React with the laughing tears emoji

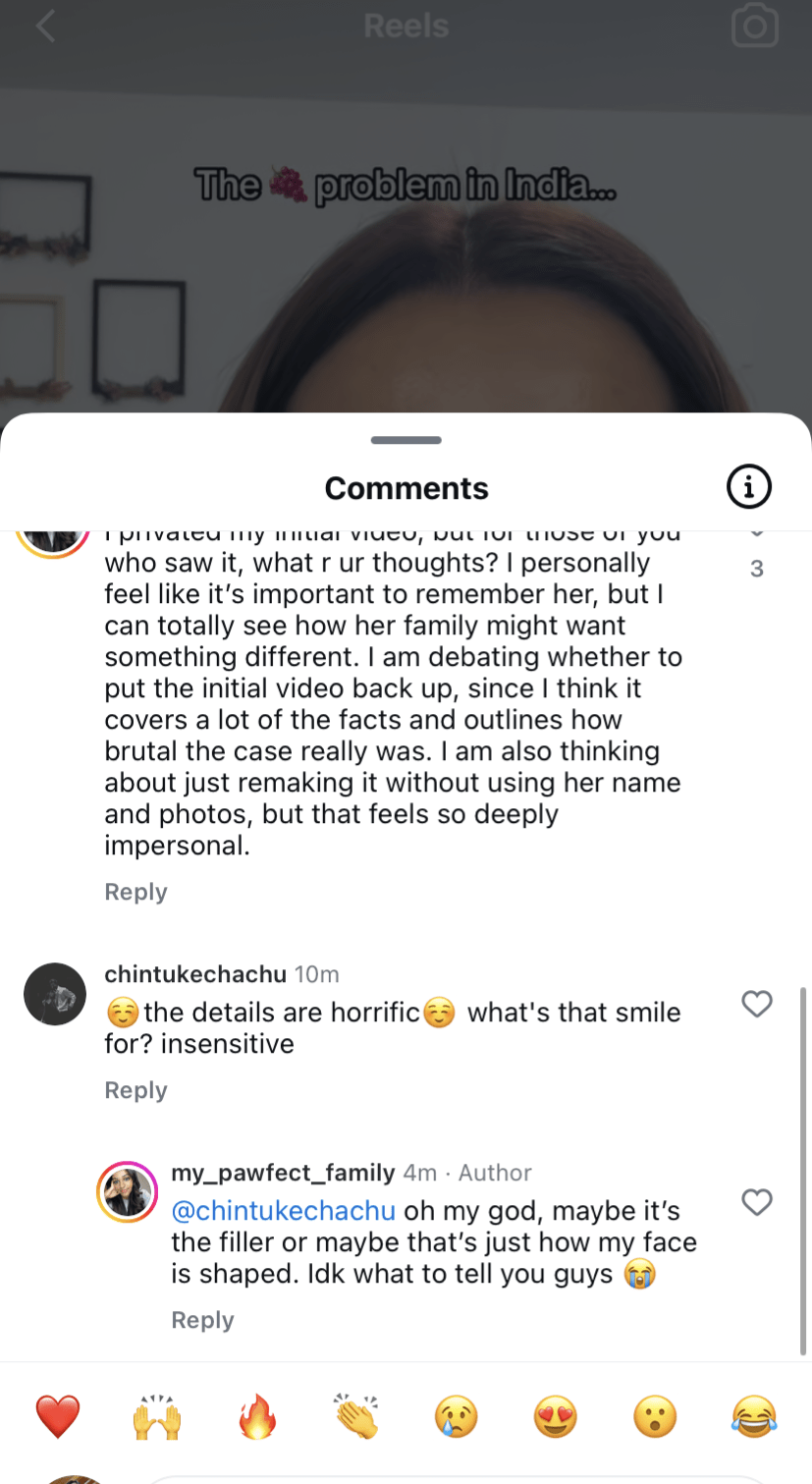754,1417
